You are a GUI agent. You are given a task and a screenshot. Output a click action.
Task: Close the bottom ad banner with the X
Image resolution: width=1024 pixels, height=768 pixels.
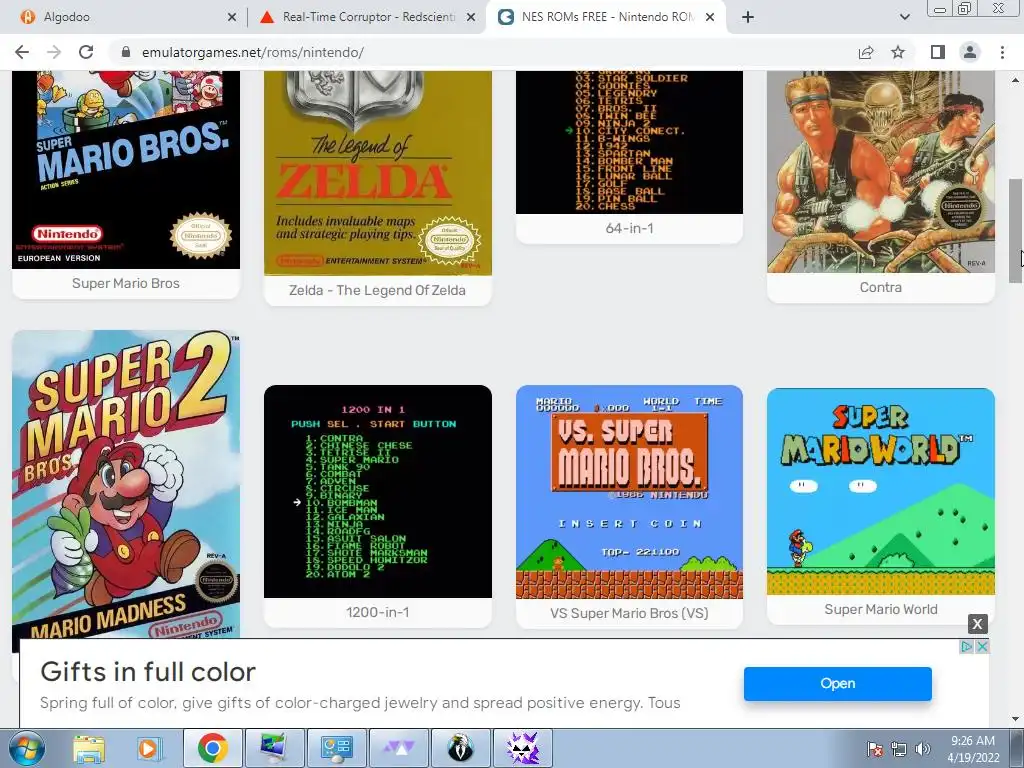coord(978,624)
